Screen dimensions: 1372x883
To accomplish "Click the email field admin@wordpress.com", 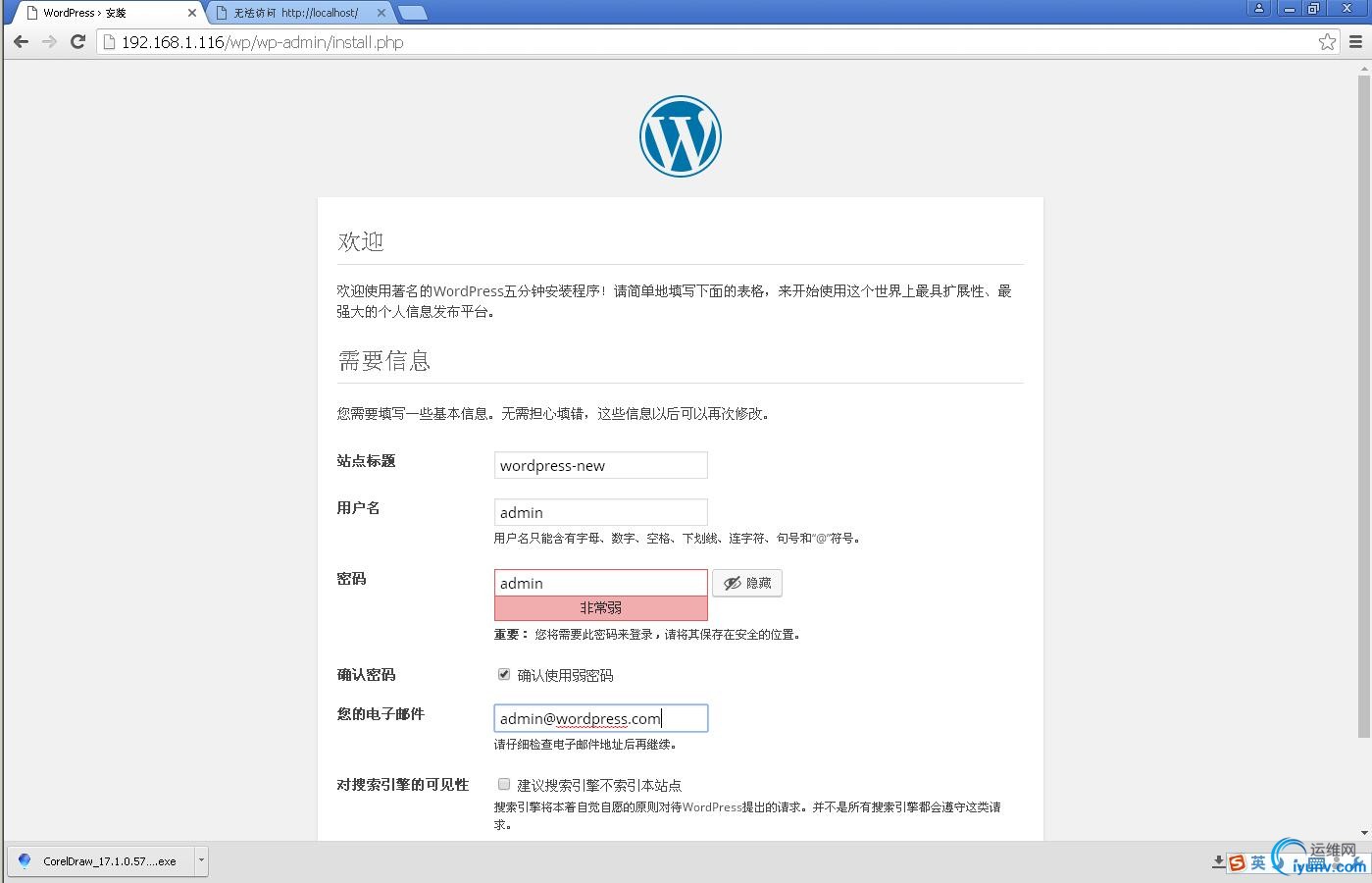I will click(600, 718).
